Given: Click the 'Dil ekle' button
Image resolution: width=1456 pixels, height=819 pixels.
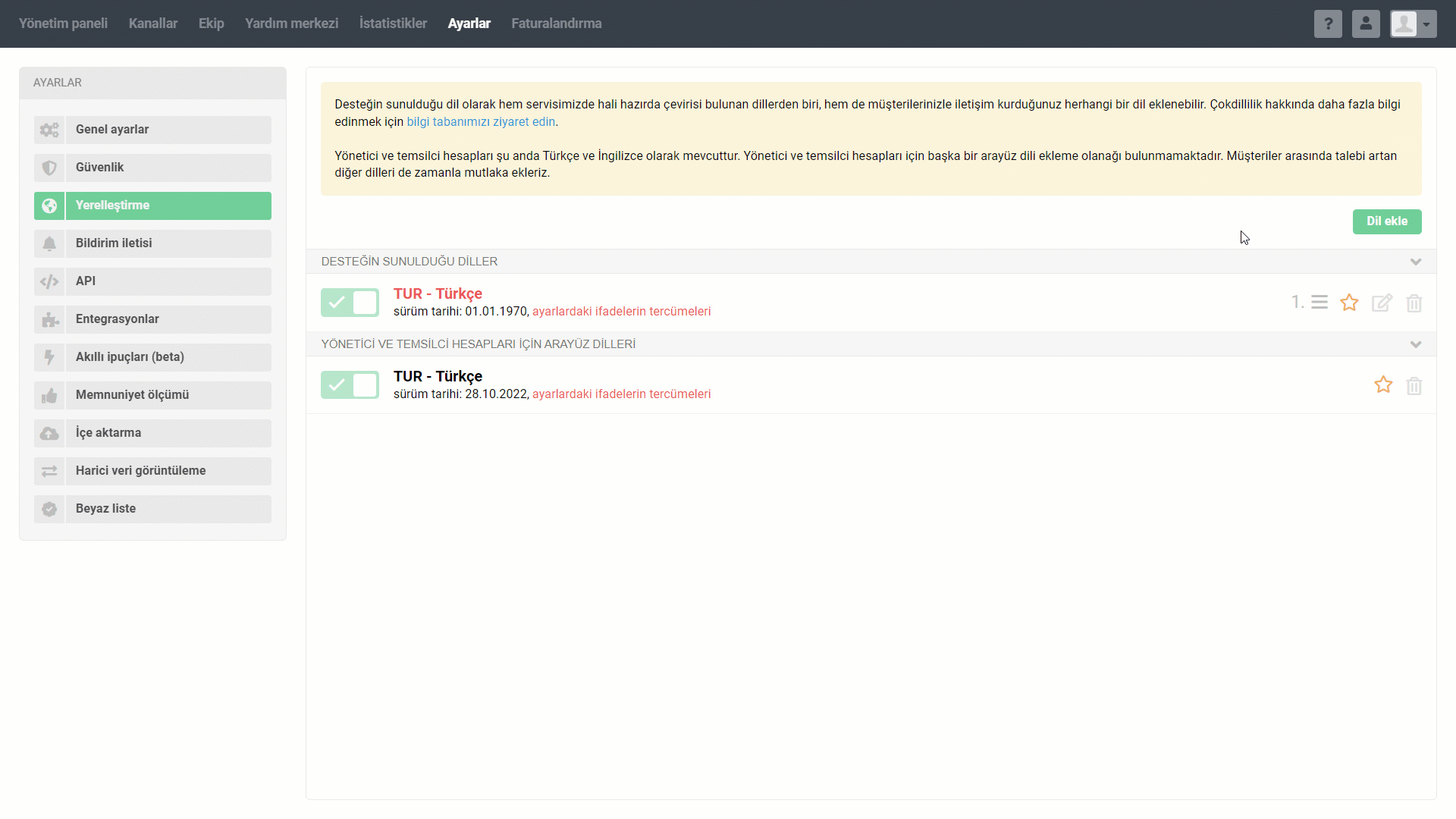Looking at the screenshot, I should click(1386, 221).
